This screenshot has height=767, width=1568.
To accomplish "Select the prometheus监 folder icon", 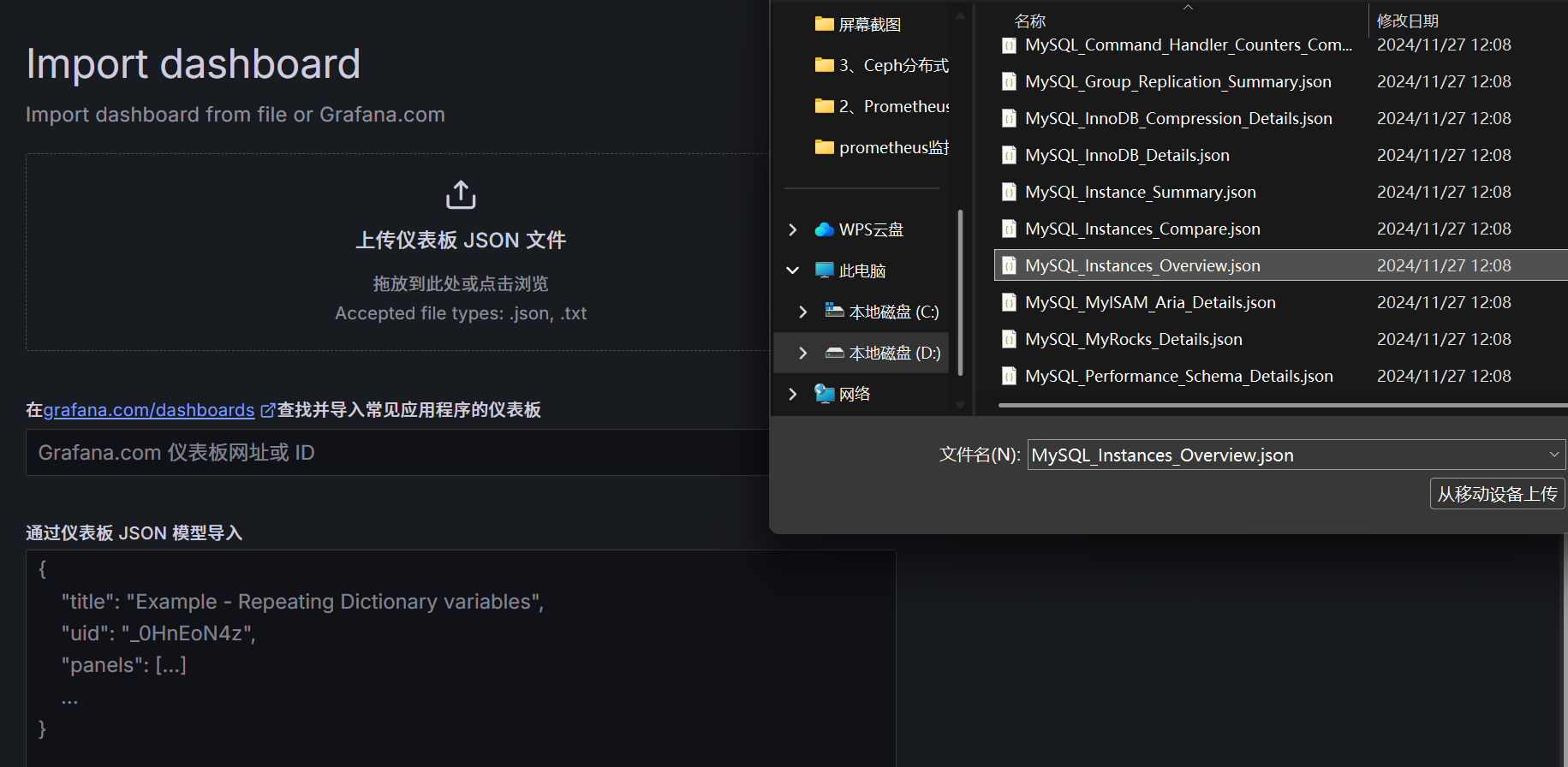I will tap(825, 147).
